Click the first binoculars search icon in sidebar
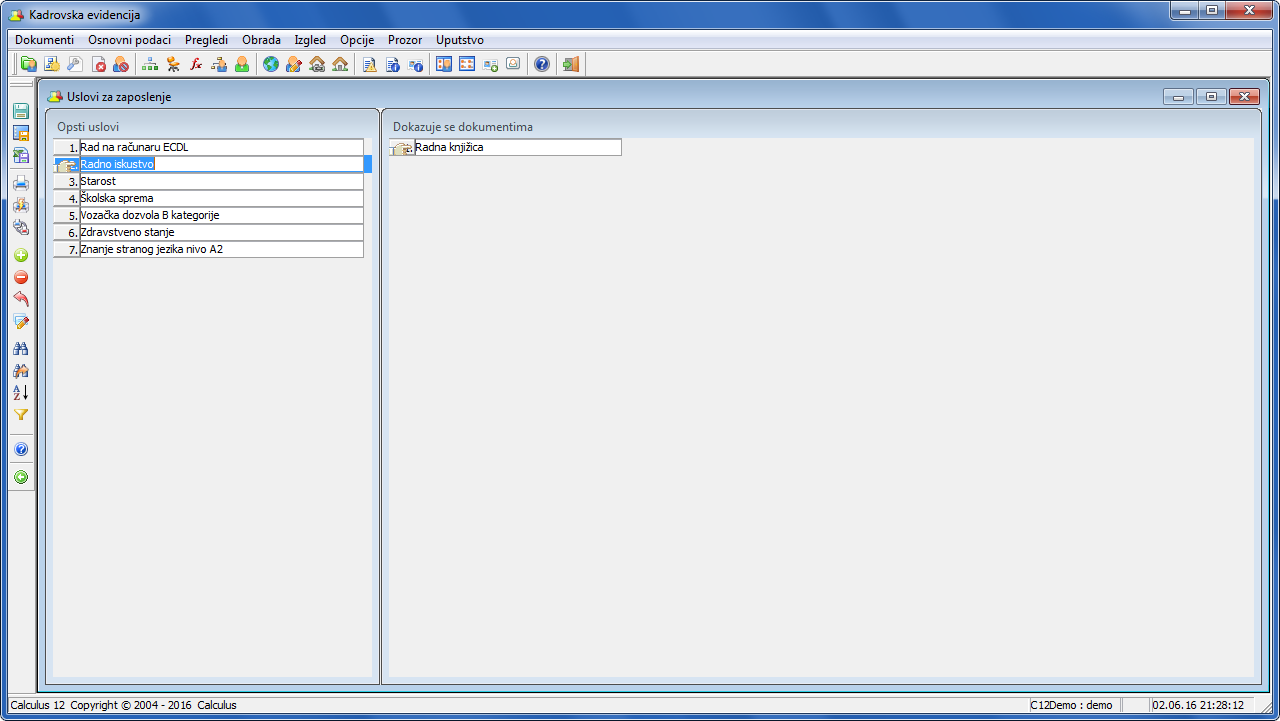1280x721 pixels. [x=21, y=348]
